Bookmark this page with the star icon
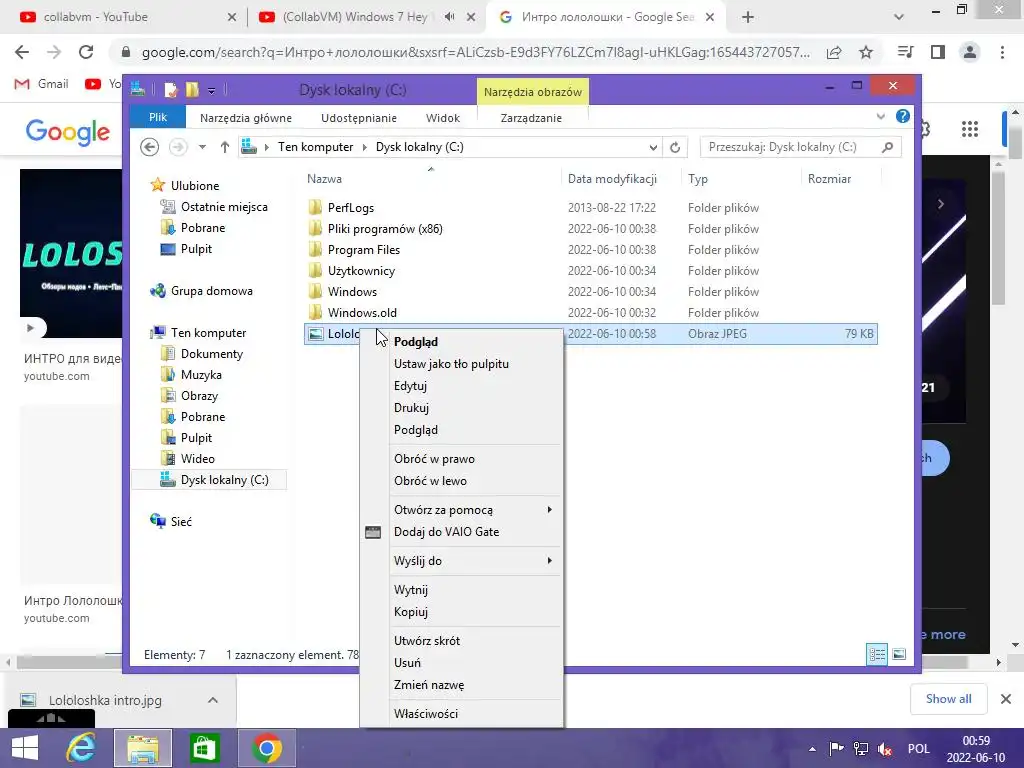This screenshot has height=768, width=1024. (x=866, y=52)
